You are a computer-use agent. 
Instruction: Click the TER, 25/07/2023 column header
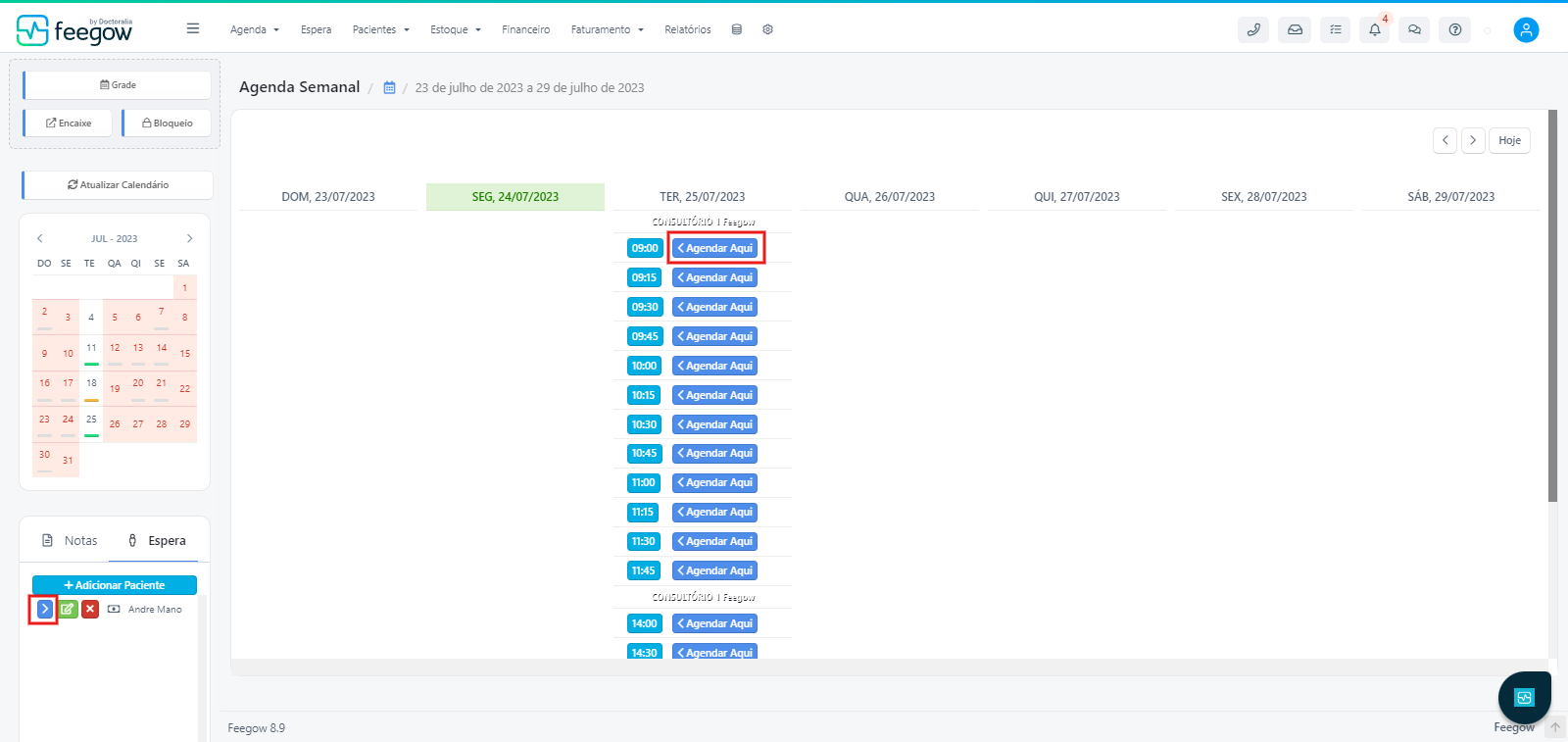[x=703, y=196]
